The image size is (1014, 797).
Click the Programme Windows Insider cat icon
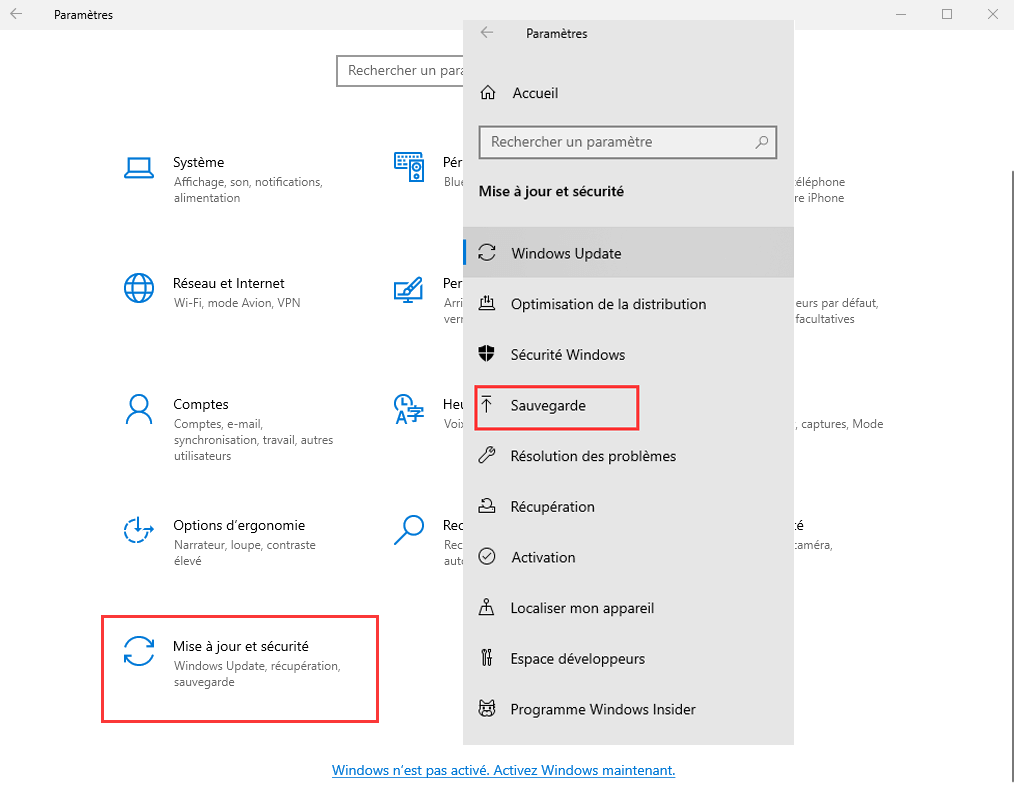487,709
